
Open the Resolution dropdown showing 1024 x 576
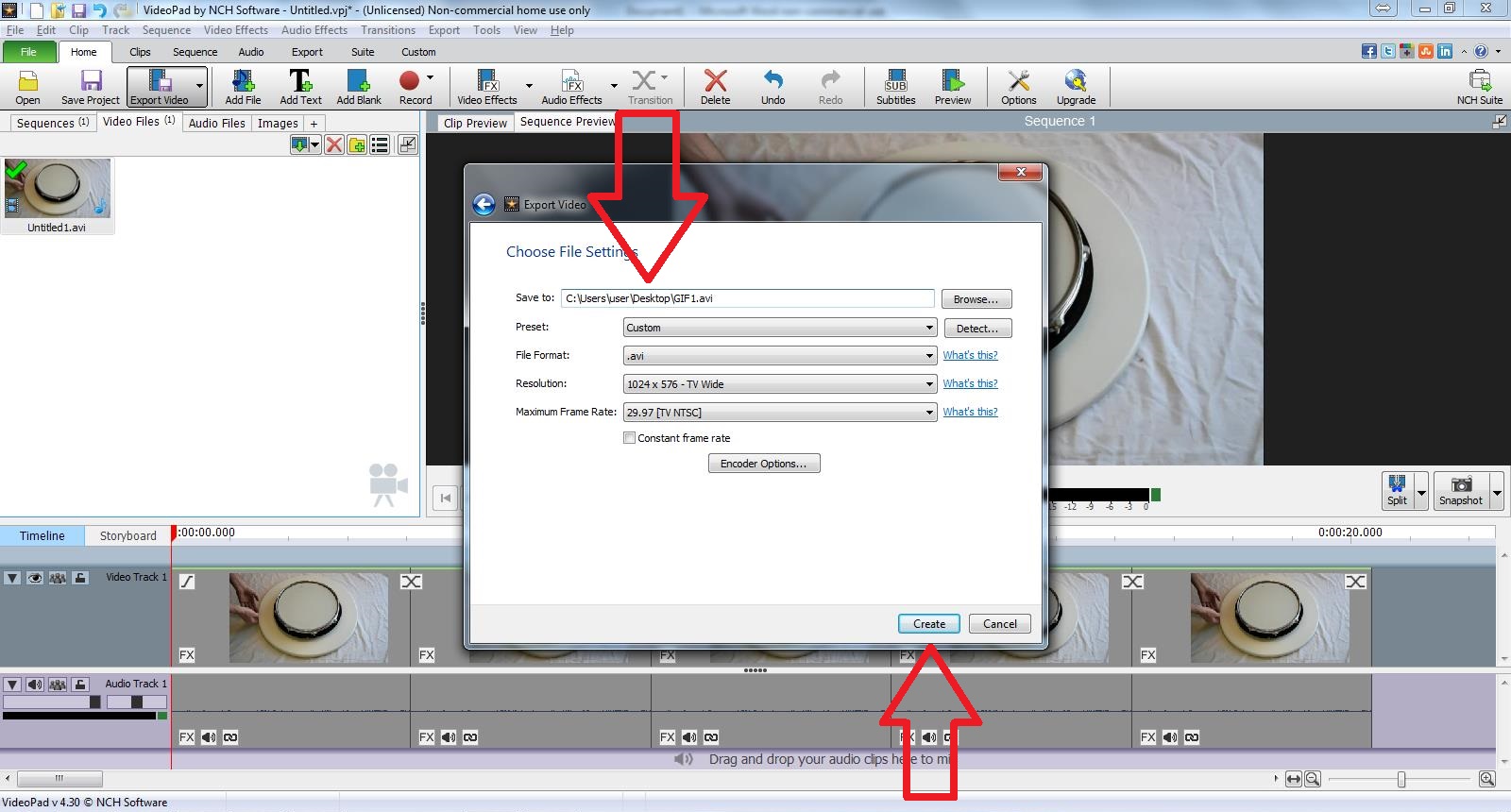click(780, 384)
